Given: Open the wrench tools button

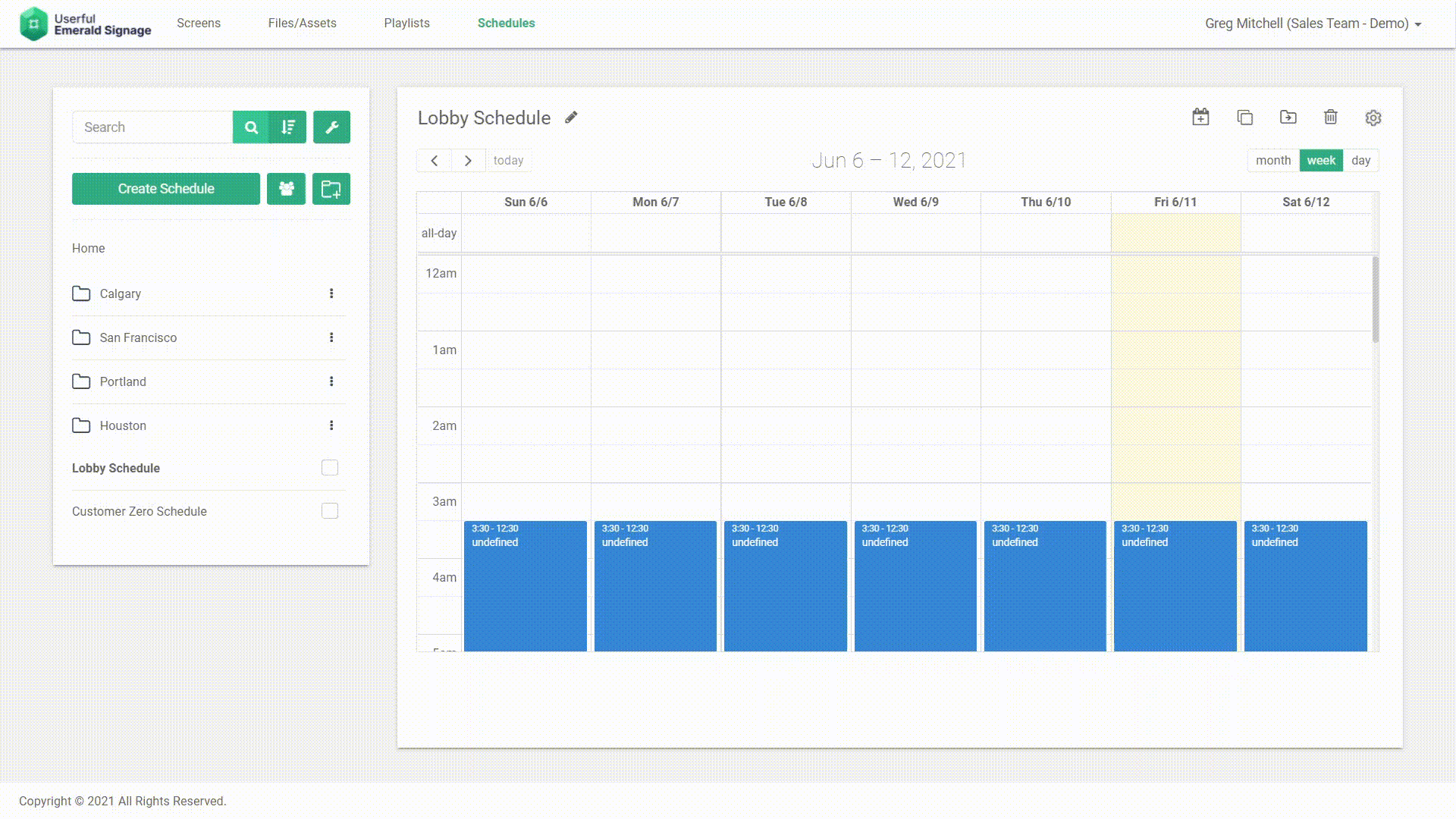Looking at the screenshot, I should [x=331, y=127].
